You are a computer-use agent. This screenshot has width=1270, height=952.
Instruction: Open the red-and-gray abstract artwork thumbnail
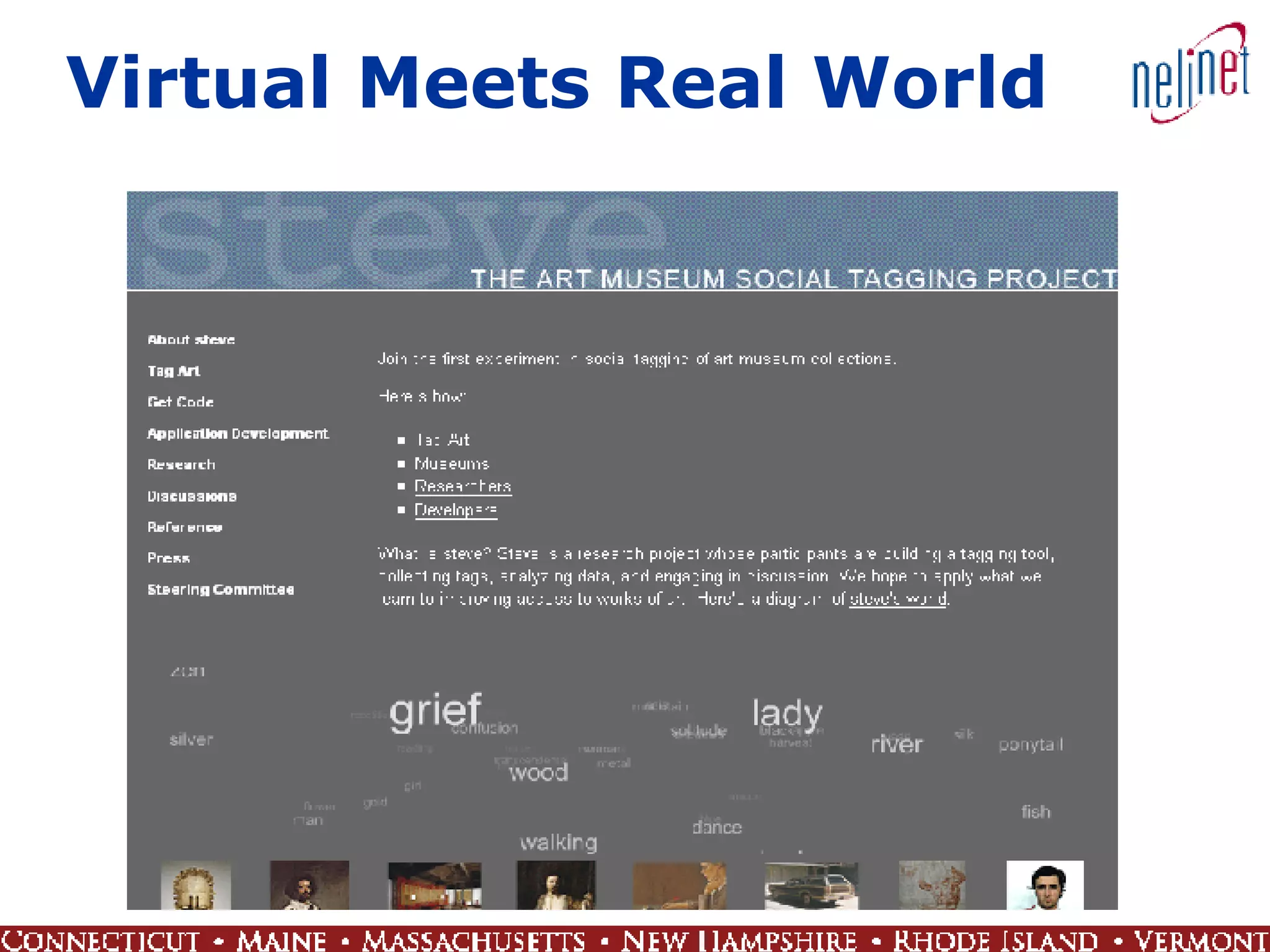point(932,885)
